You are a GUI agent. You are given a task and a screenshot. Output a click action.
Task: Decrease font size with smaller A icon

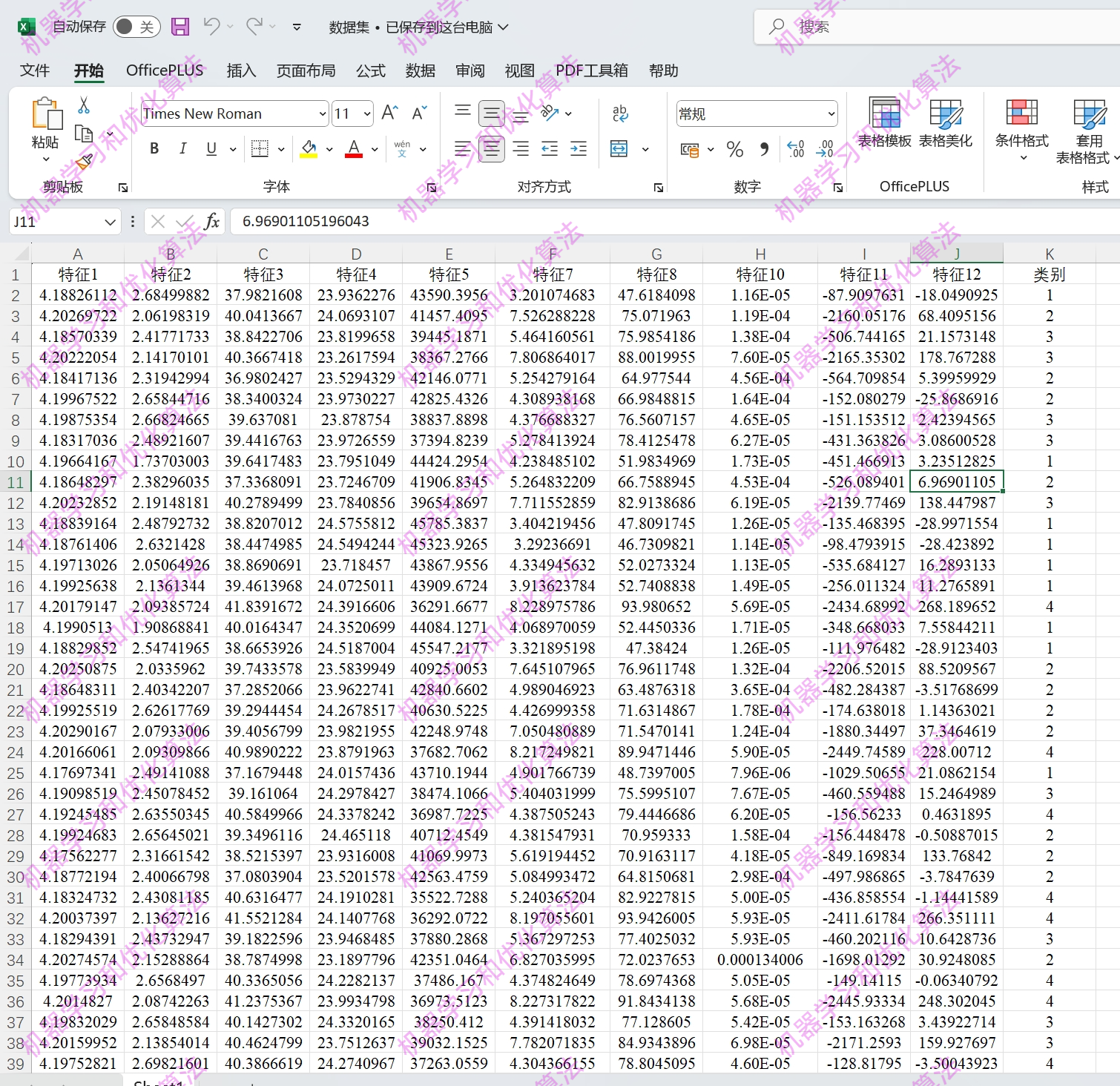click(419, 113)
